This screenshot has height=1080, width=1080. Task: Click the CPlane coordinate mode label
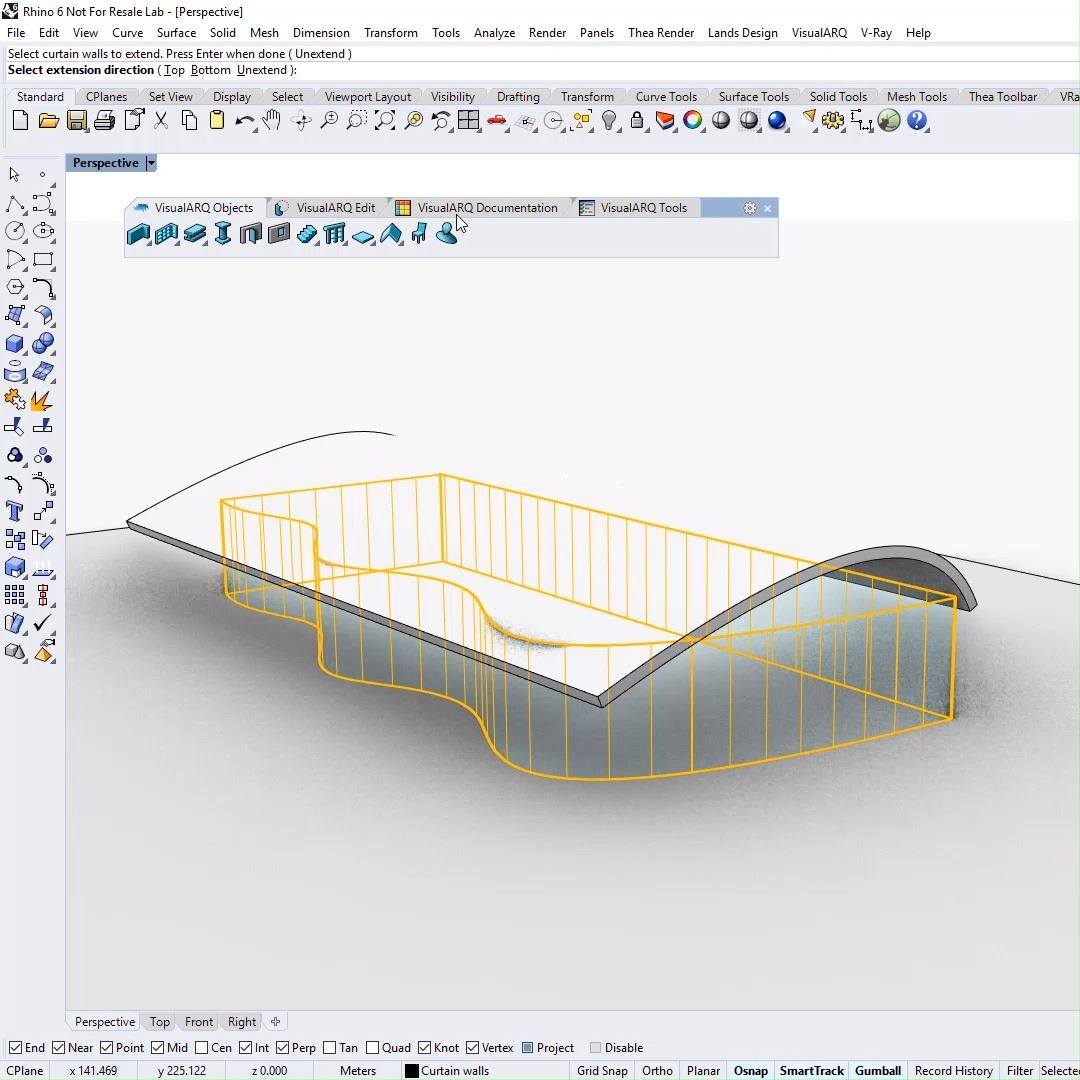(x=24, y=1070)
